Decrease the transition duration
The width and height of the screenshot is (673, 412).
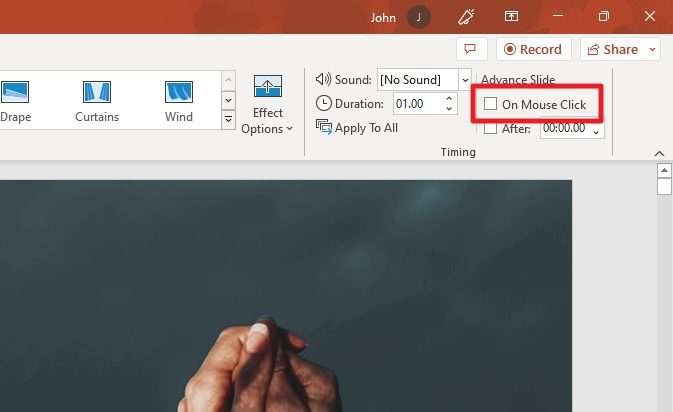pyautogui.click(x=449, y=109)
